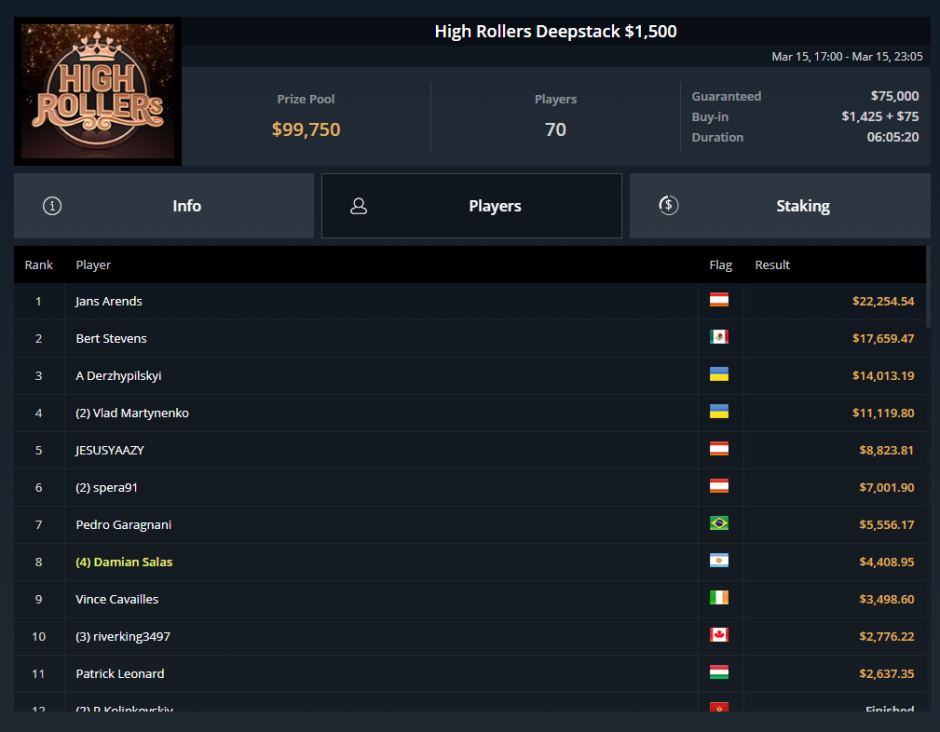Click the player list scrollbar
The height and width of the screenshot is (732, 940).
coord(929,287)
